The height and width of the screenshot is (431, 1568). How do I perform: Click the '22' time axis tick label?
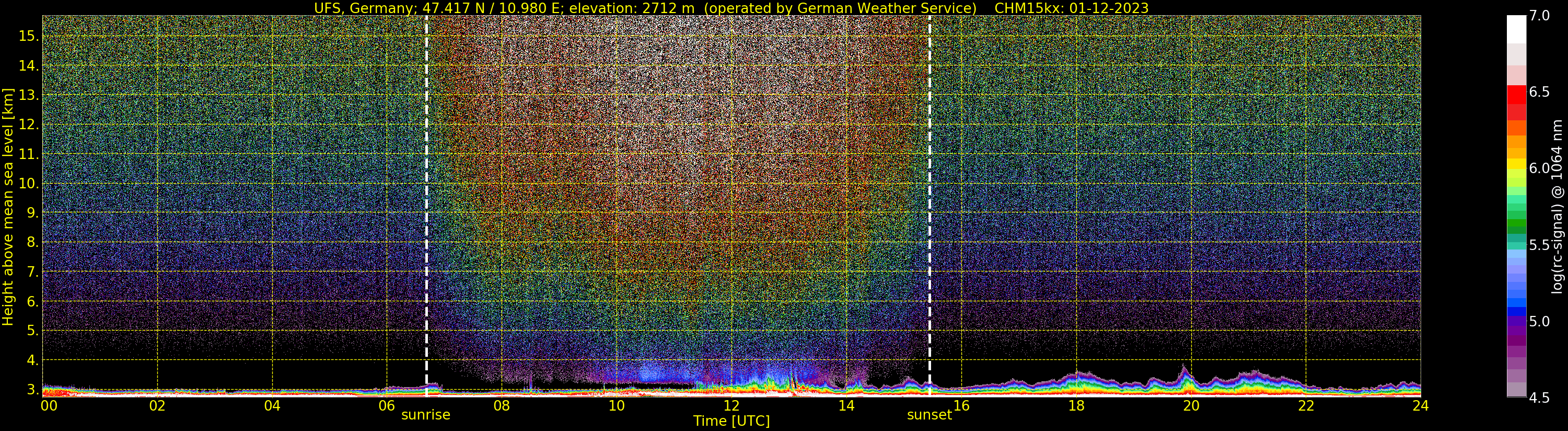(x=1306, y=405)
